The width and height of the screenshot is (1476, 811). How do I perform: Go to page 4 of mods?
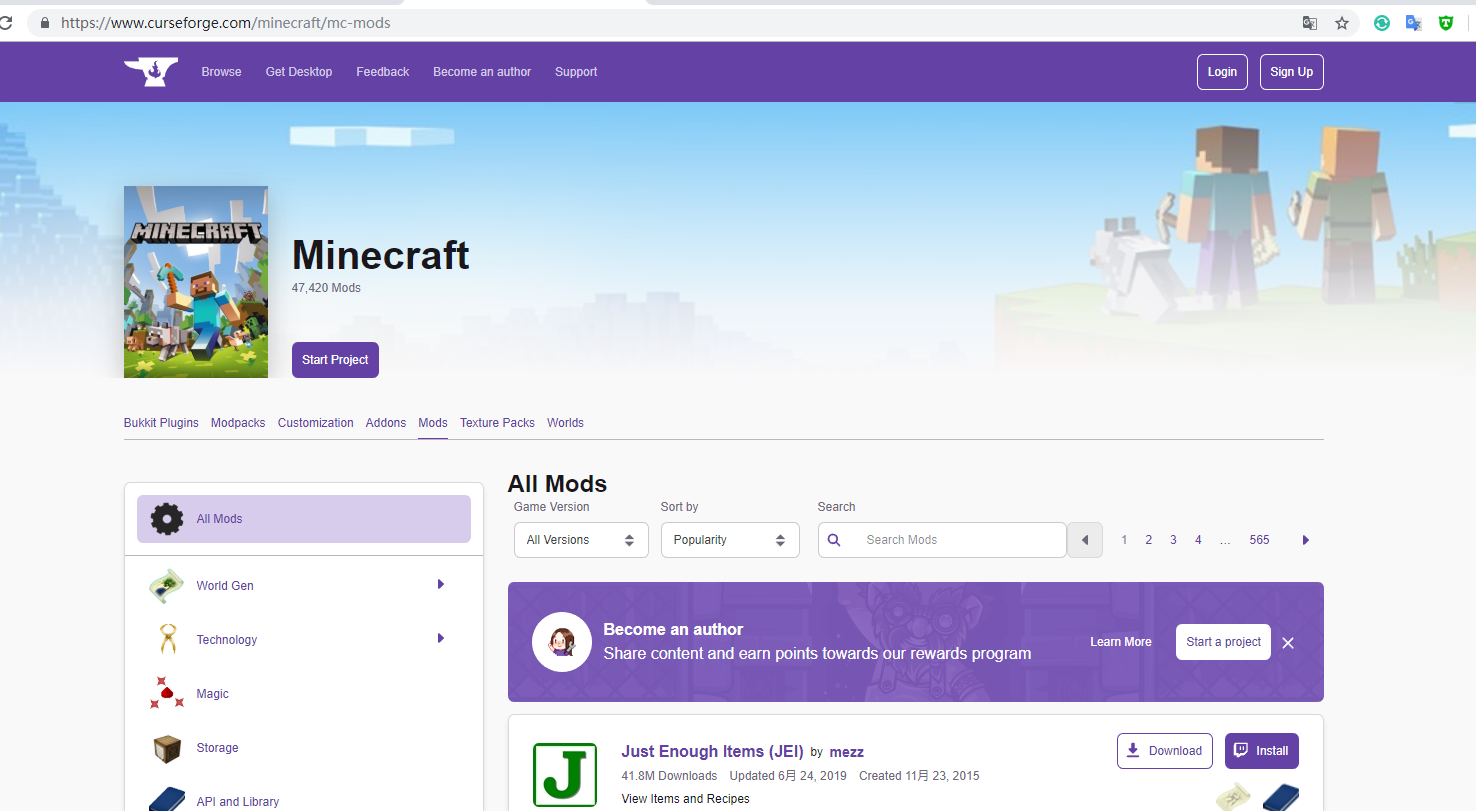pos(1198,540)
